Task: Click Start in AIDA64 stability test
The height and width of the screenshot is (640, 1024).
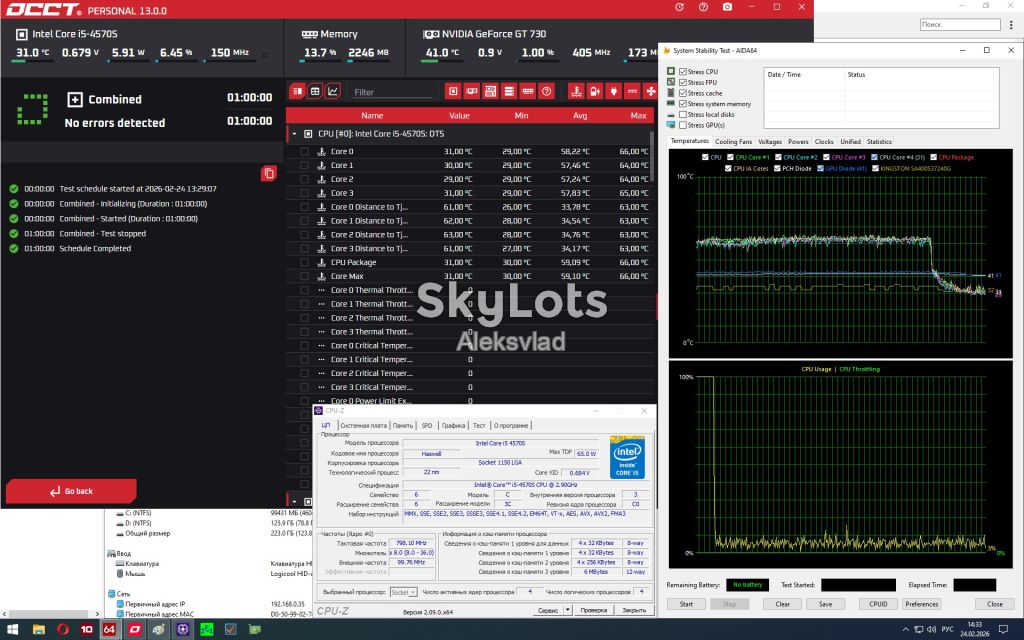Action: point(686,604)
